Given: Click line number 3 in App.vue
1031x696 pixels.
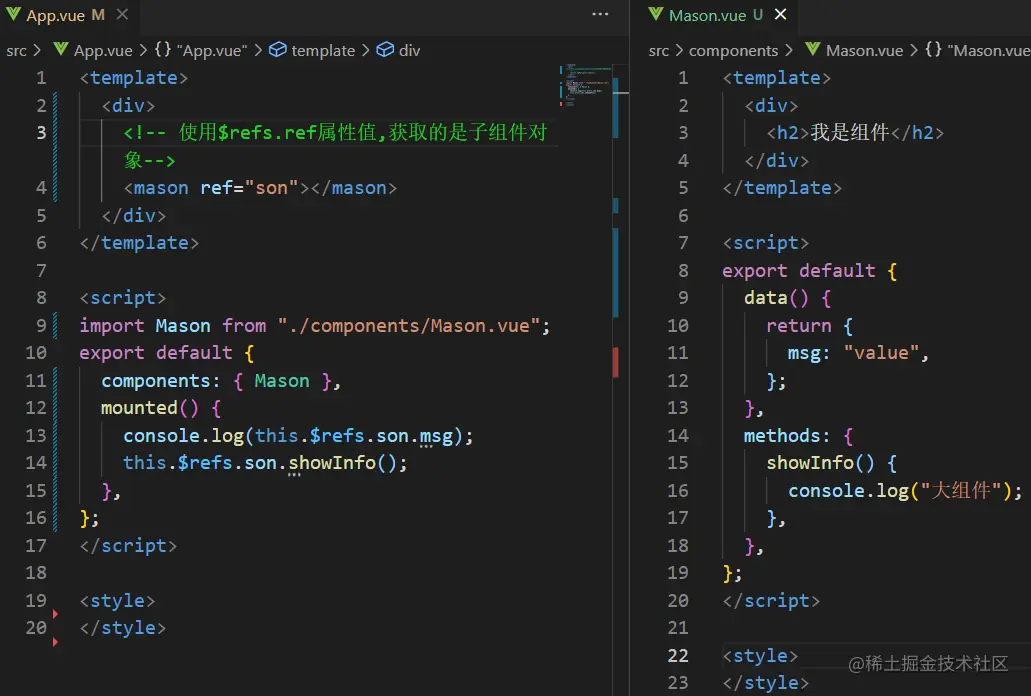Looking at the screenshot, I should pyautogui.click(x=41, y=133).
